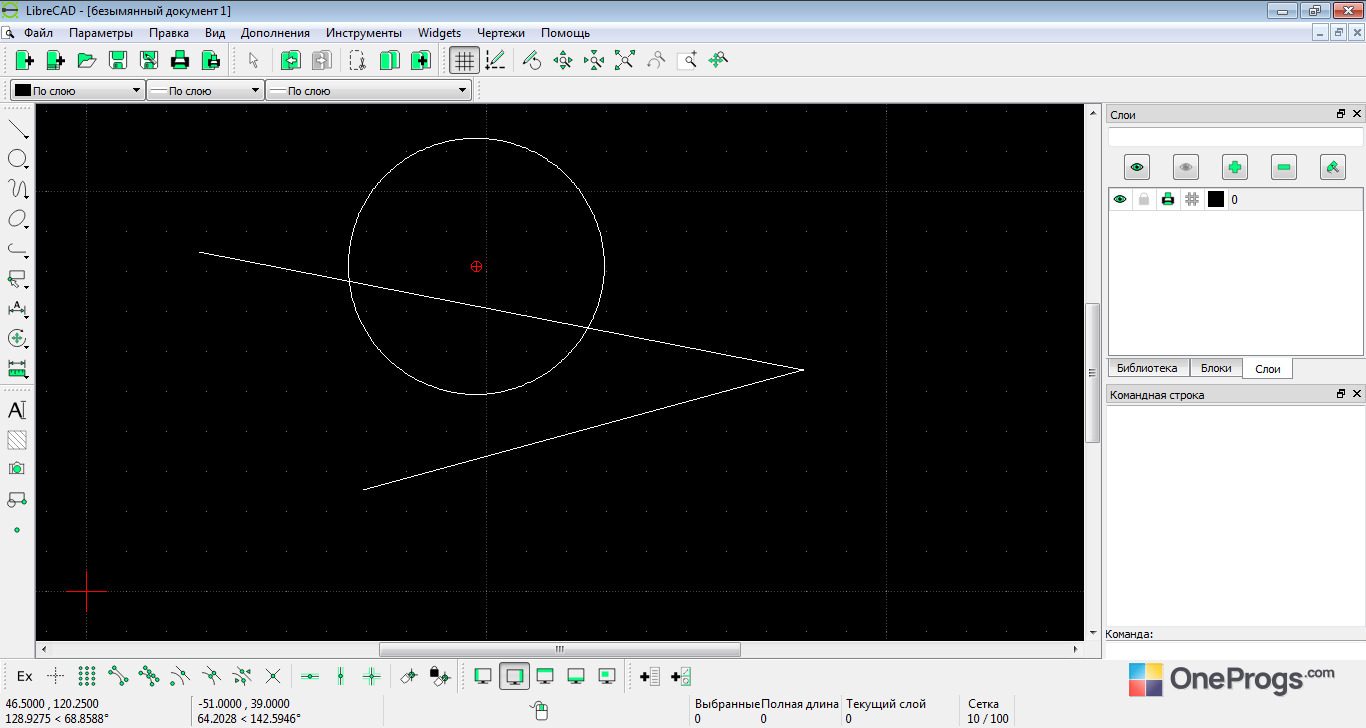Open the Measure info tools flyout
The height and width of the screenshot is (728, 1366).
point(18,369)
